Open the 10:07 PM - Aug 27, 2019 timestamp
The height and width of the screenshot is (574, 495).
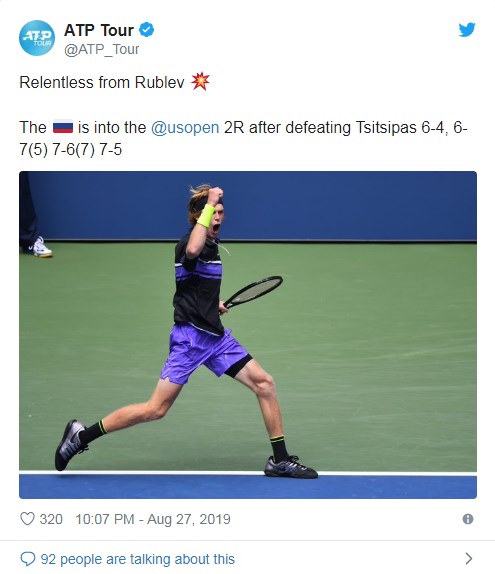(153, 519)
